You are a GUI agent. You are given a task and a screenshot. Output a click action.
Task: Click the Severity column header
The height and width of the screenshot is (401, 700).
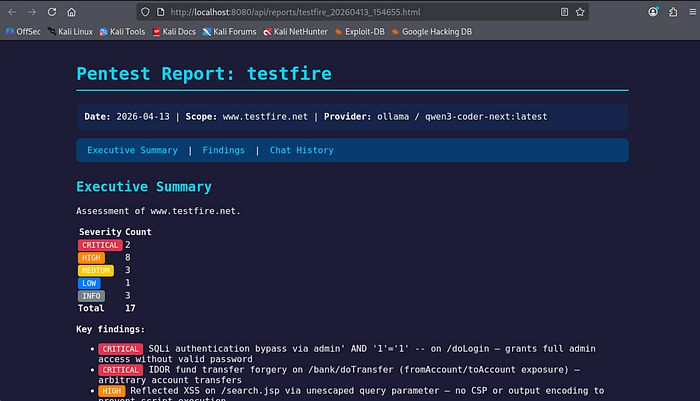point(100,232)
